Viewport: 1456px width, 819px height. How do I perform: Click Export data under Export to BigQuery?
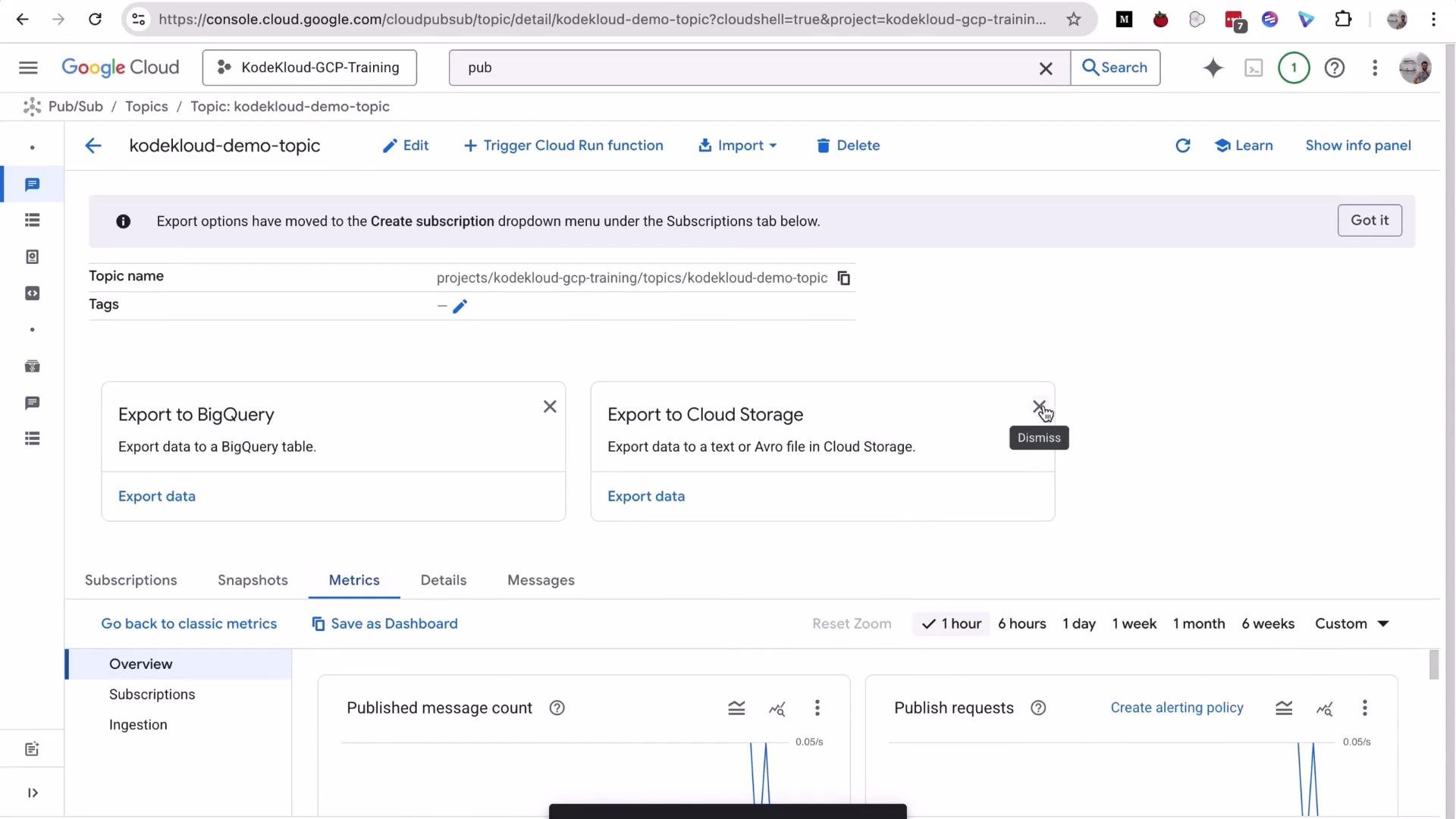coord(157,497)
